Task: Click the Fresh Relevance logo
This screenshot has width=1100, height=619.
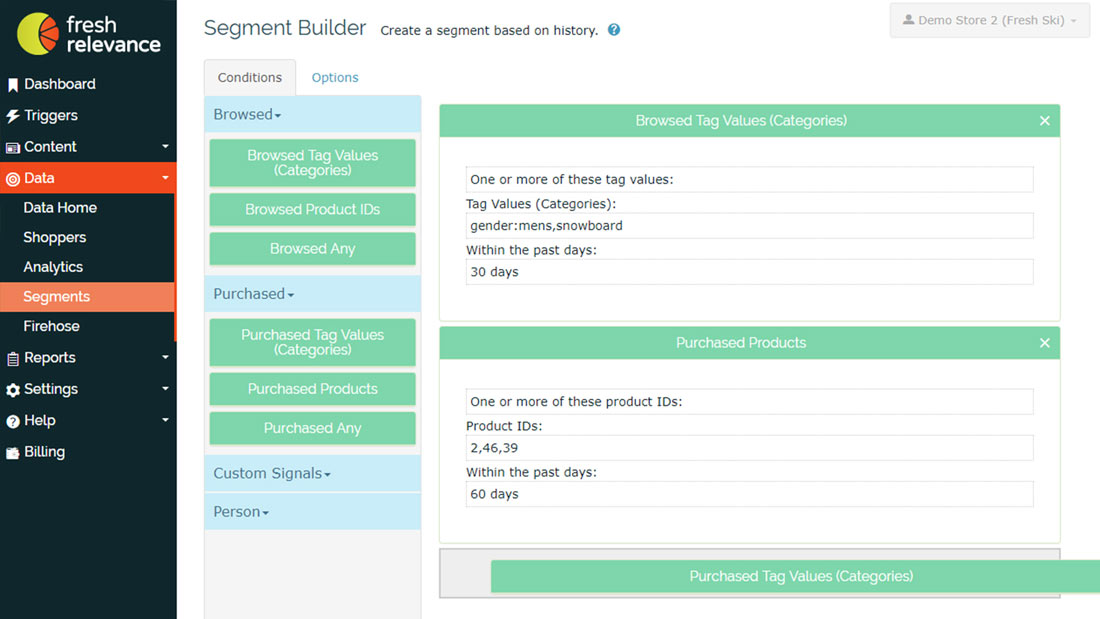Action: click(88, 34)
